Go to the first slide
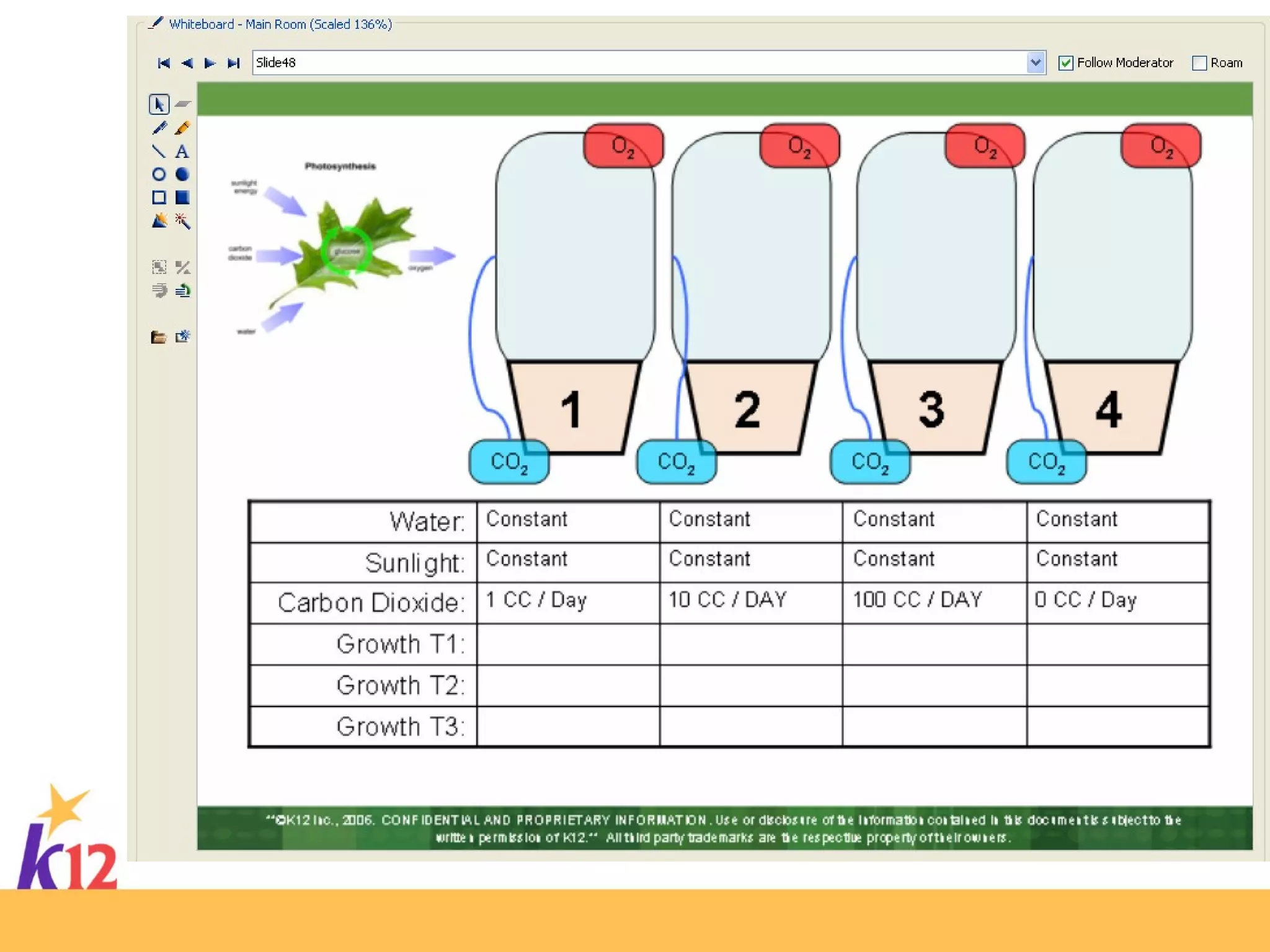 point(164,63)
